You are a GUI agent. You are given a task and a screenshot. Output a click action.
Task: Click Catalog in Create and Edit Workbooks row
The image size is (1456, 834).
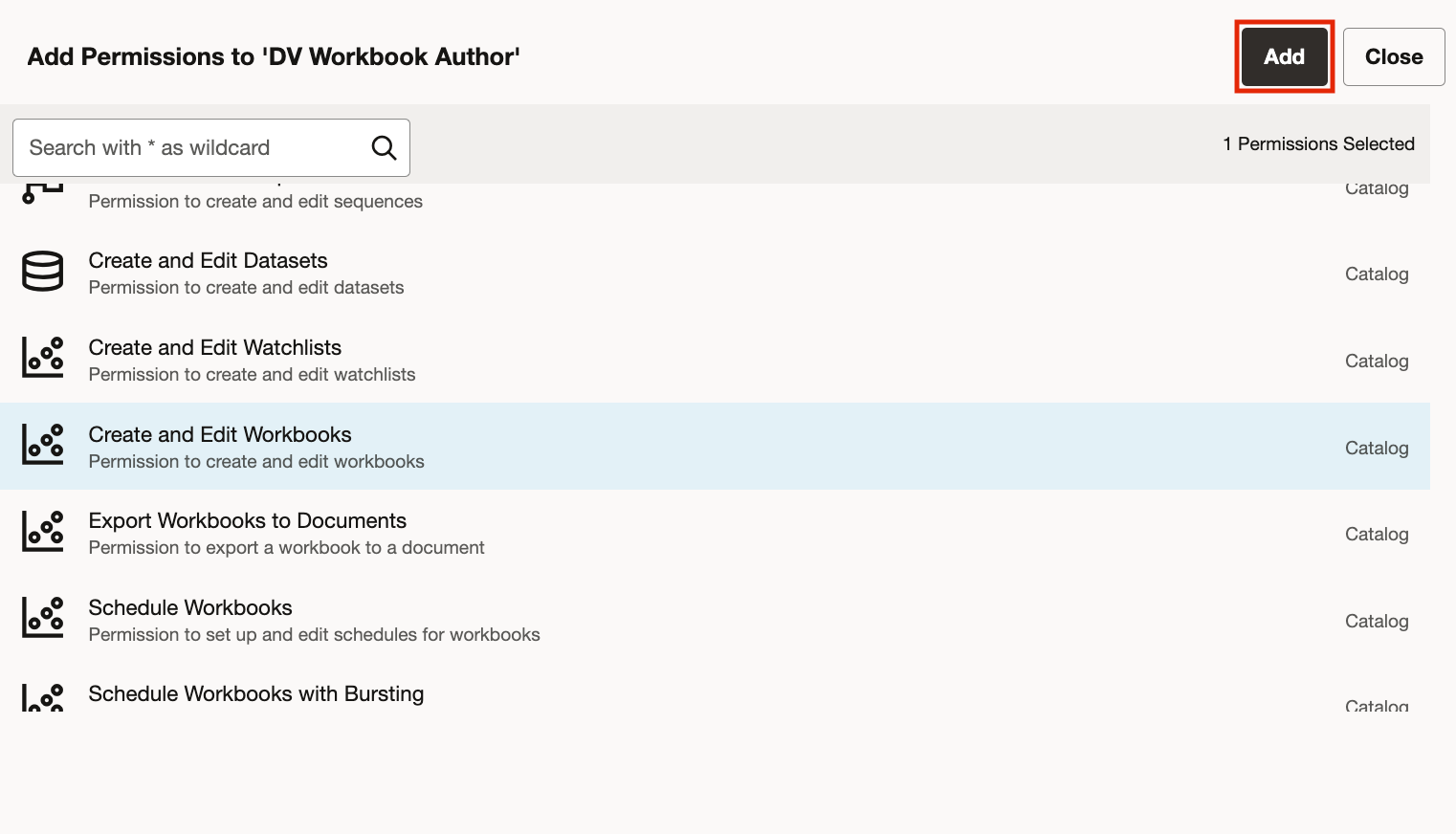pyautogui.click(x=1377, y=448)
